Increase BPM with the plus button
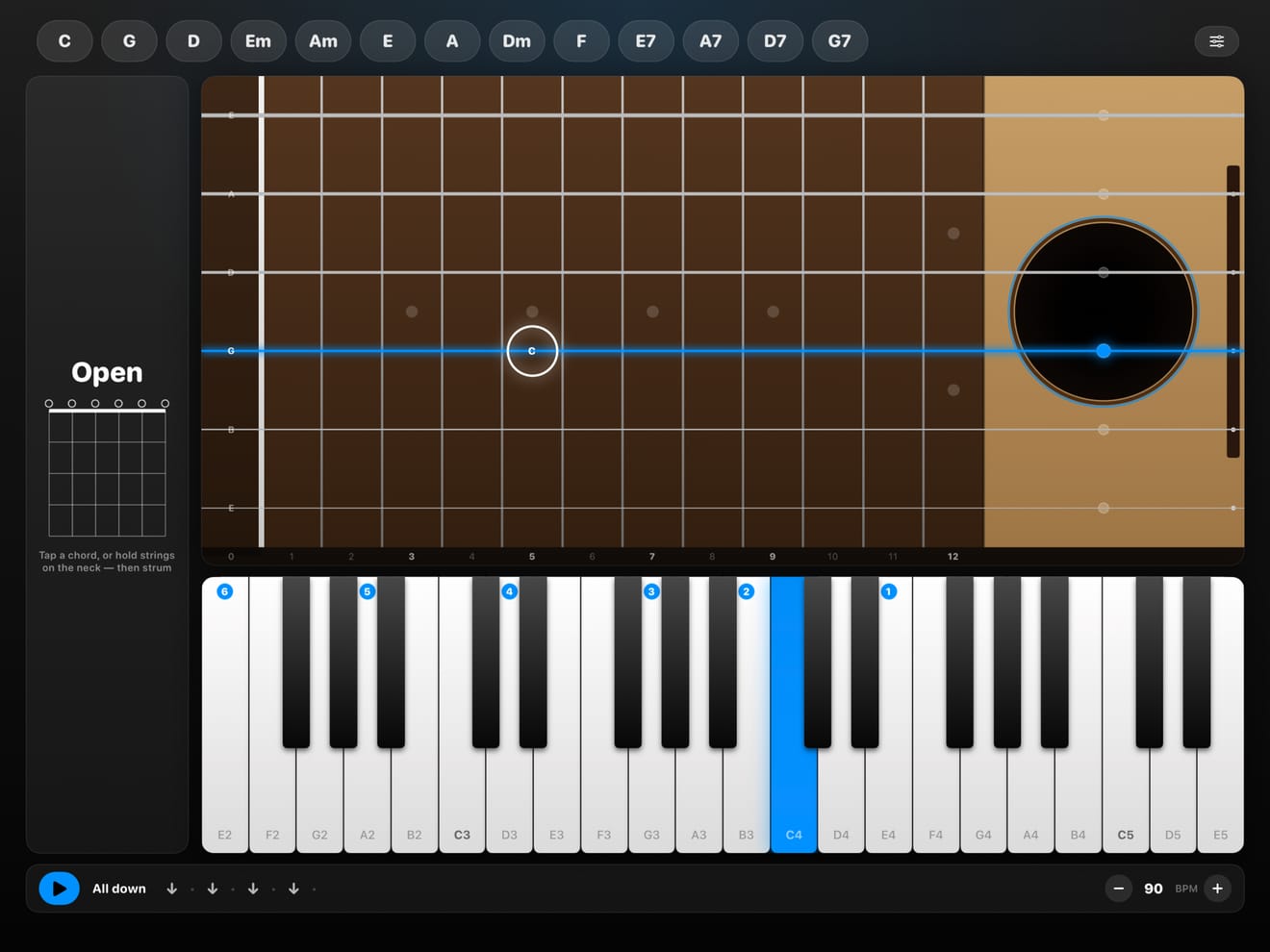Image resolution: width=1270 pixels, height=952 pixels. [1217, 889]
